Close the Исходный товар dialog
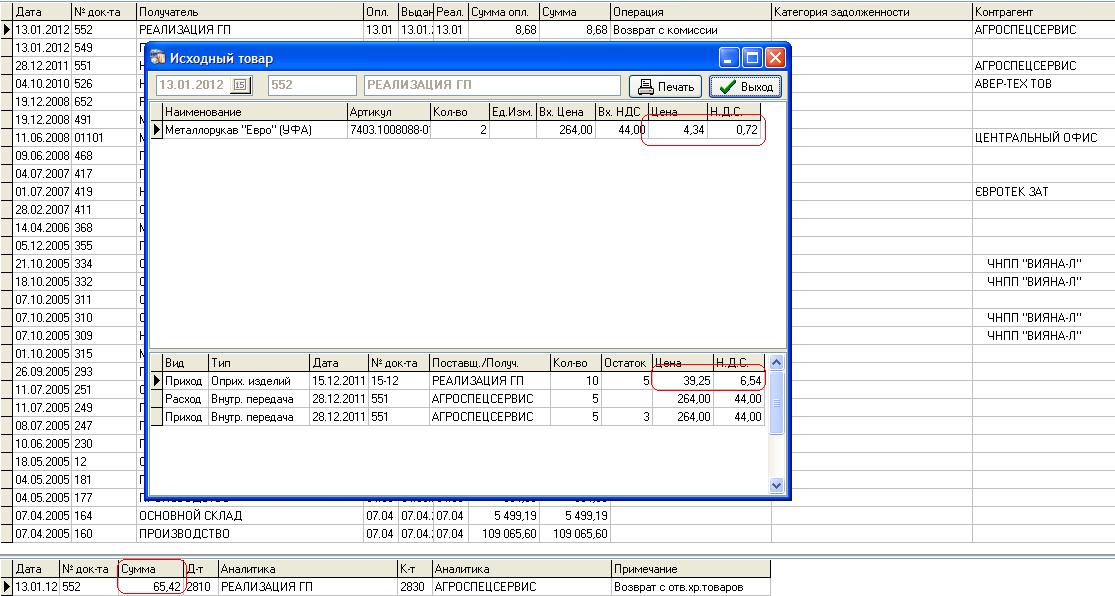This screenshot has height=596, width=1115. (x=774, y=58)
